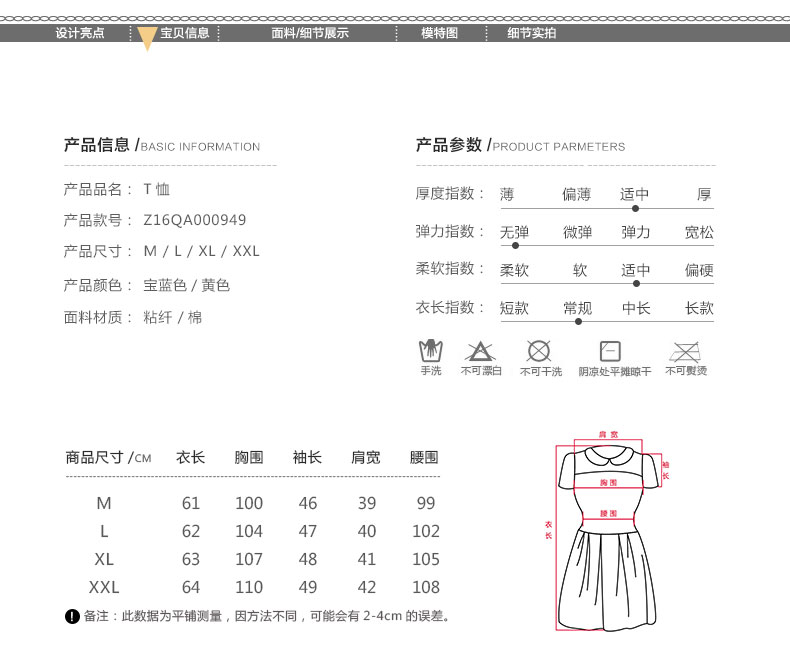This screenshot has height=647, width=790.
Task: Click the product code Z16QA000949
Action: 195,220
